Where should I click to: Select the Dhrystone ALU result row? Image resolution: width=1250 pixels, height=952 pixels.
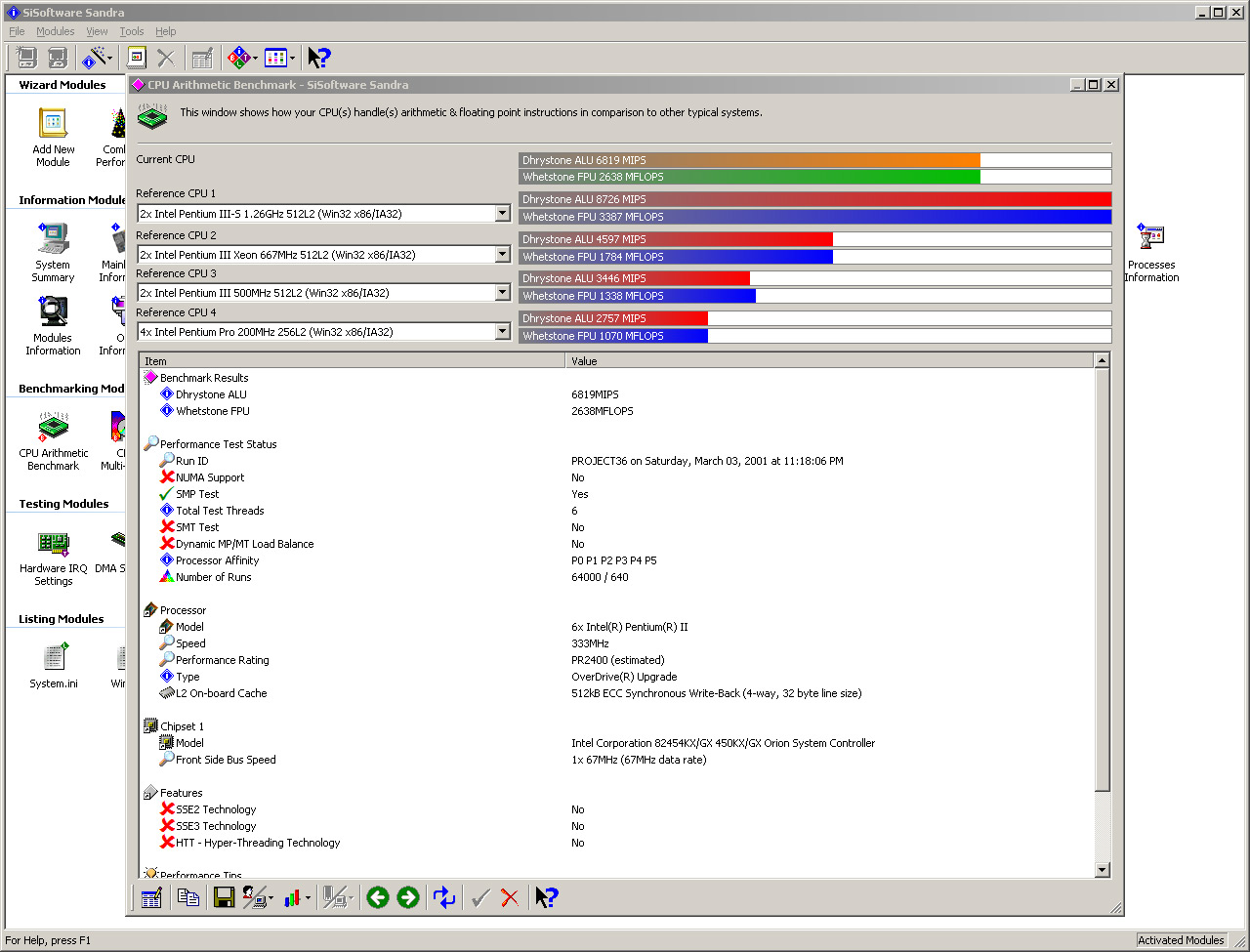pyautogui.click(x=211, y=394)
